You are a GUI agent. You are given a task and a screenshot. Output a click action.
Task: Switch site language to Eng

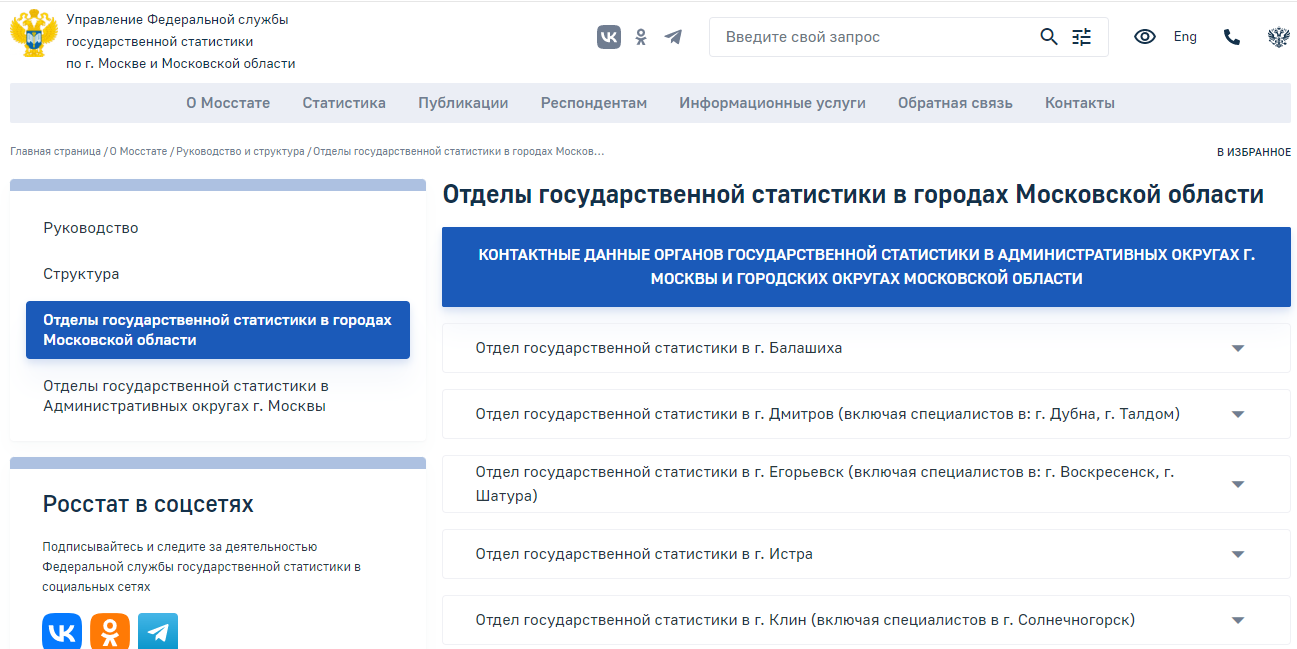(x=1185, y=37)
